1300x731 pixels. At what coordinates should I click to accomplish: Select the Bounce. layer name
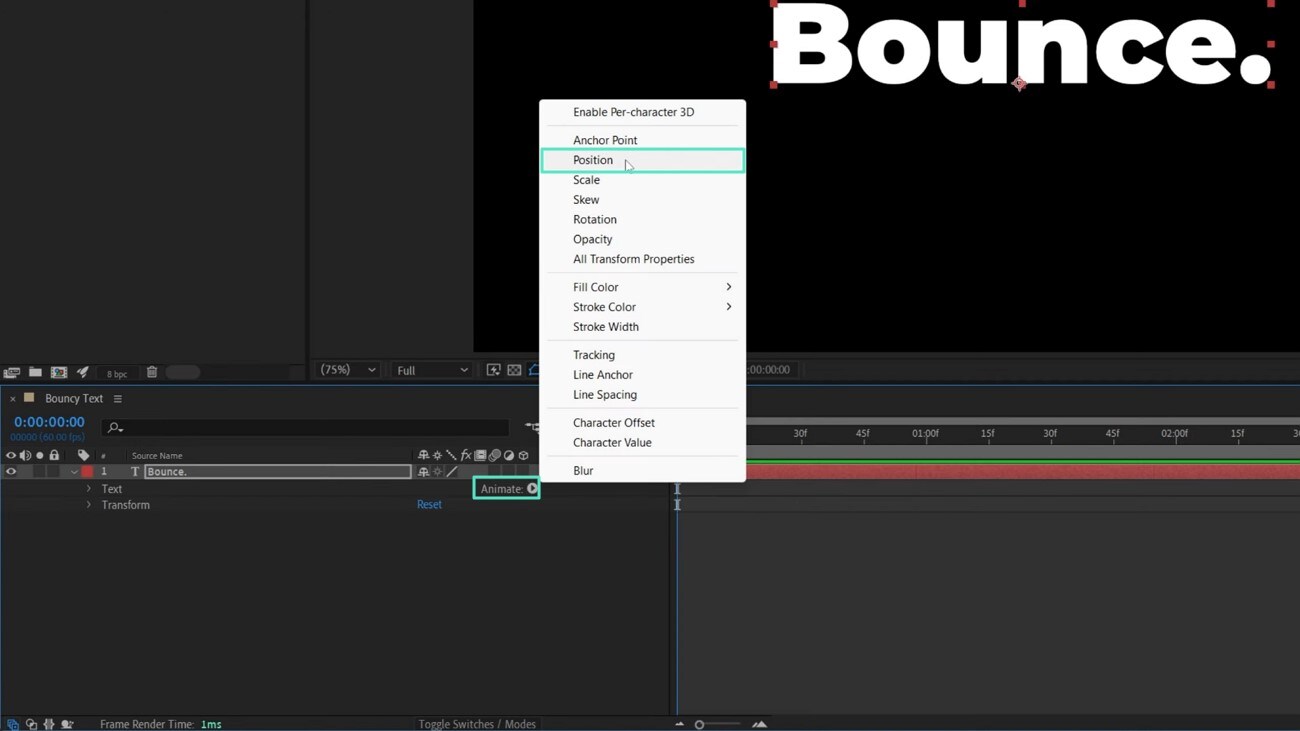(x=277, y=472)
